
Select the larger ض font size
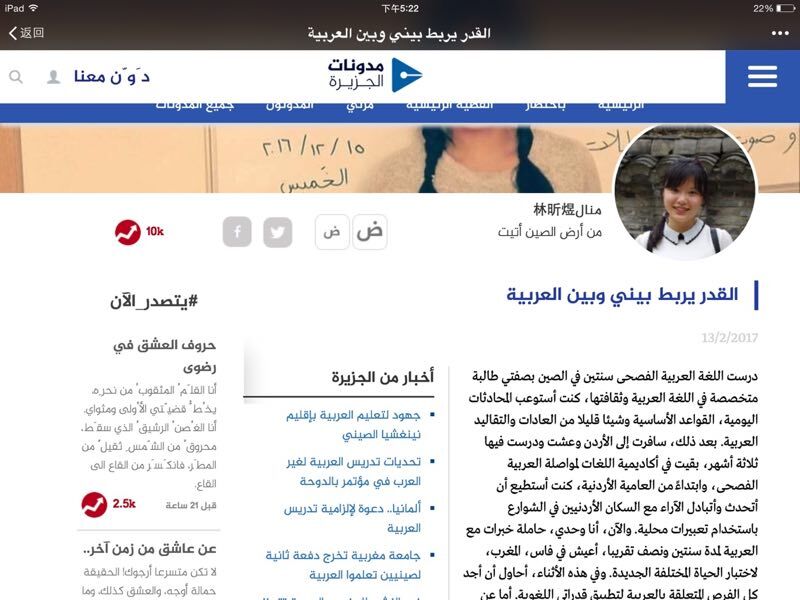[x=370, y=232]
